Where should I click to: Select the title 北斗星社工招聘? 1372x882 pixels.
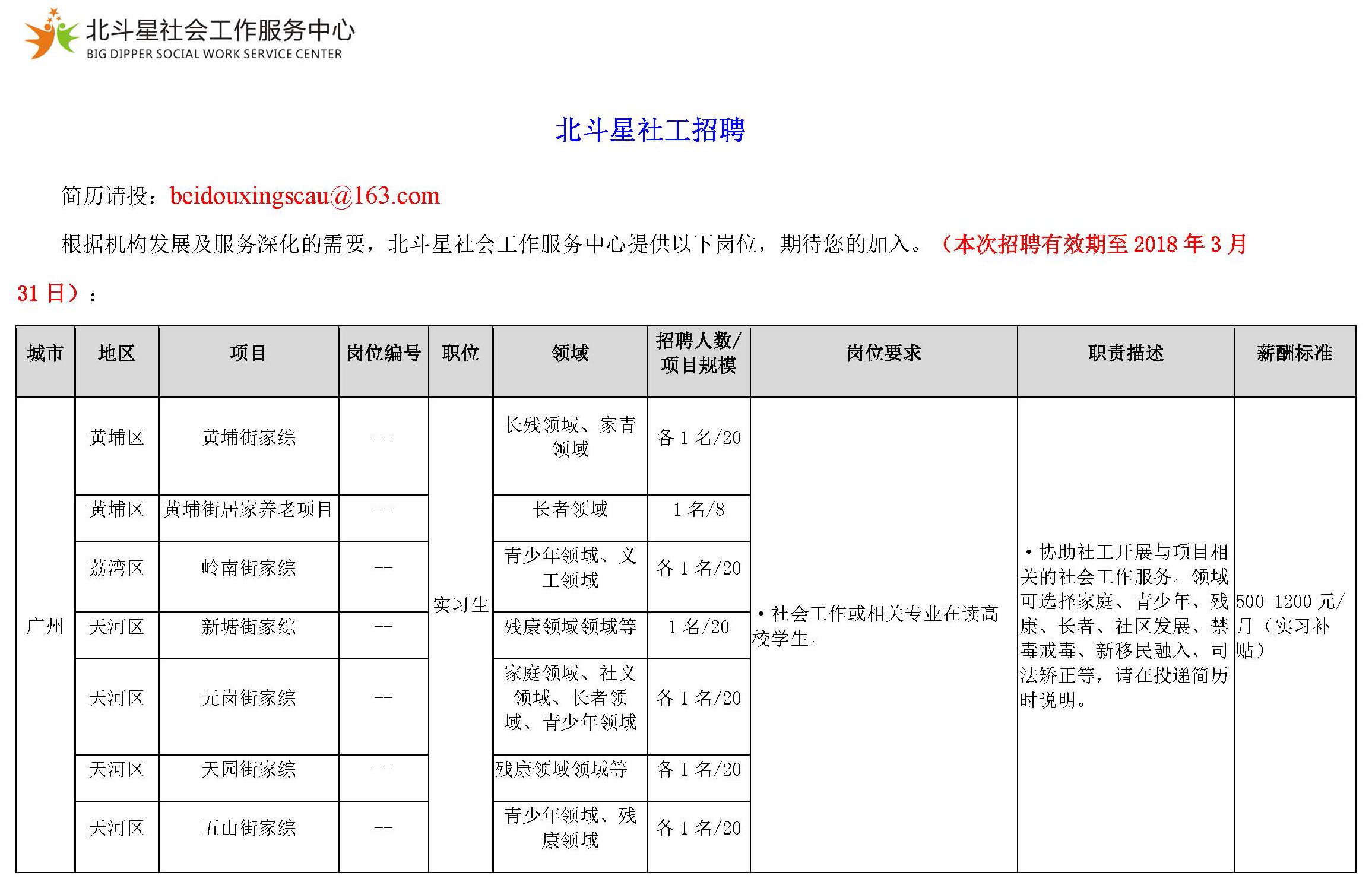[650, 130]
